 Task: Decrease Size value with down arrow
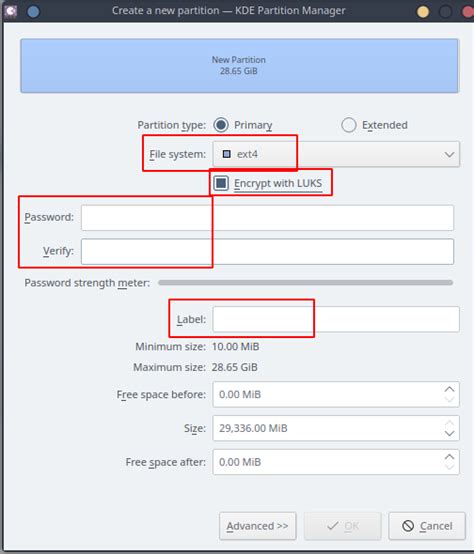coord(449,434)
